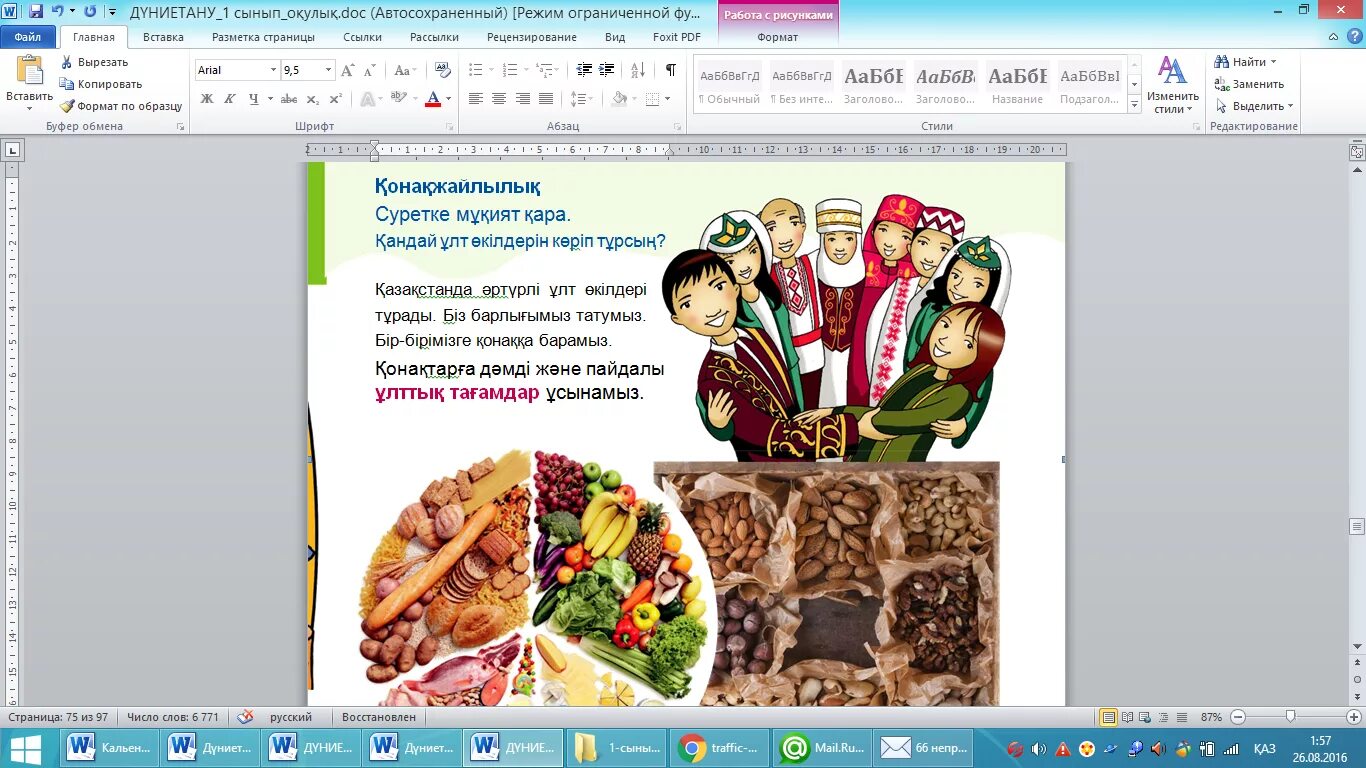Click the Redo icon in quick access toolbar
The width and height of the screenshot is (1366, 768).
tap(90, 11)
